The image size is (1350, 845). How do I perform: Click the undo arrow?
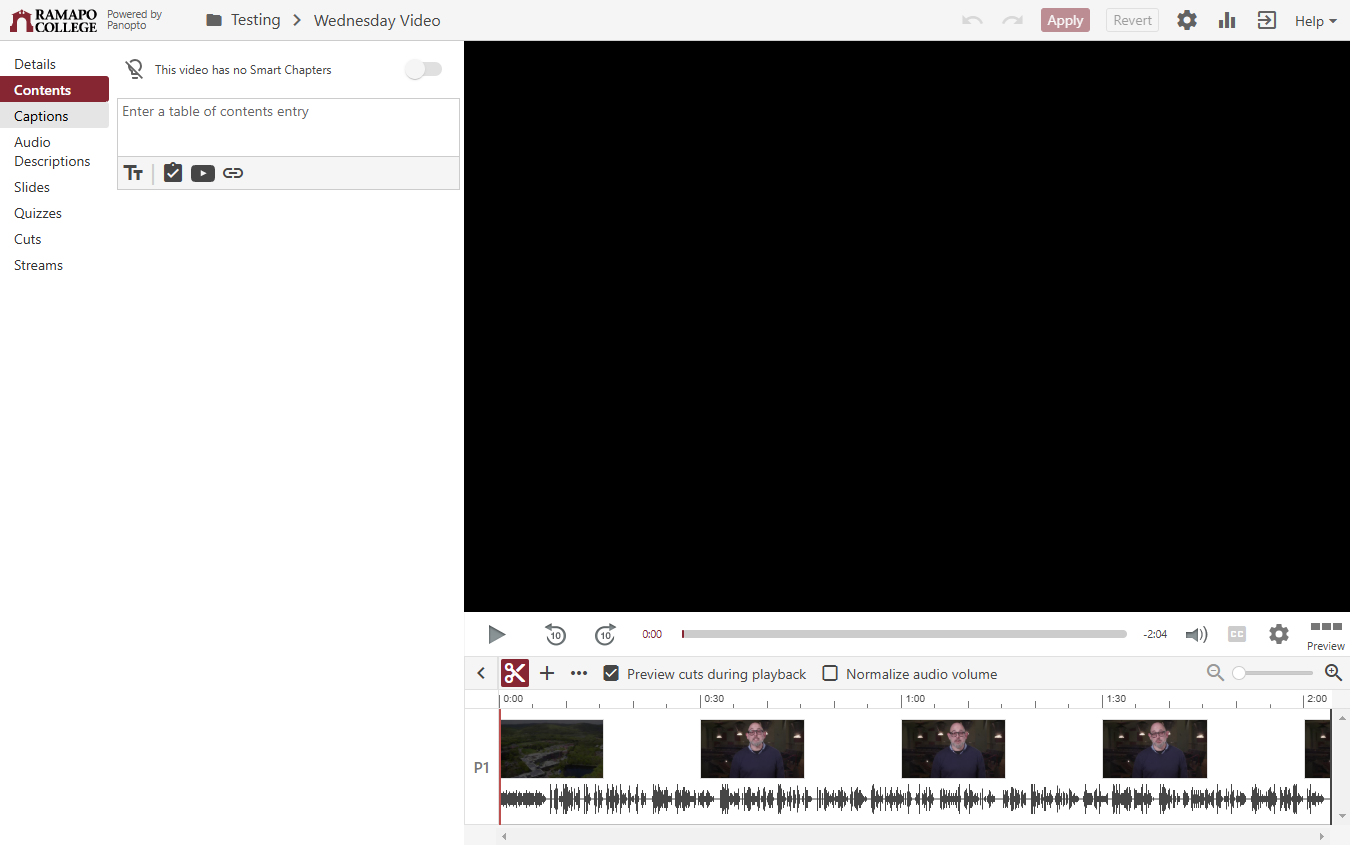[972, 20]
